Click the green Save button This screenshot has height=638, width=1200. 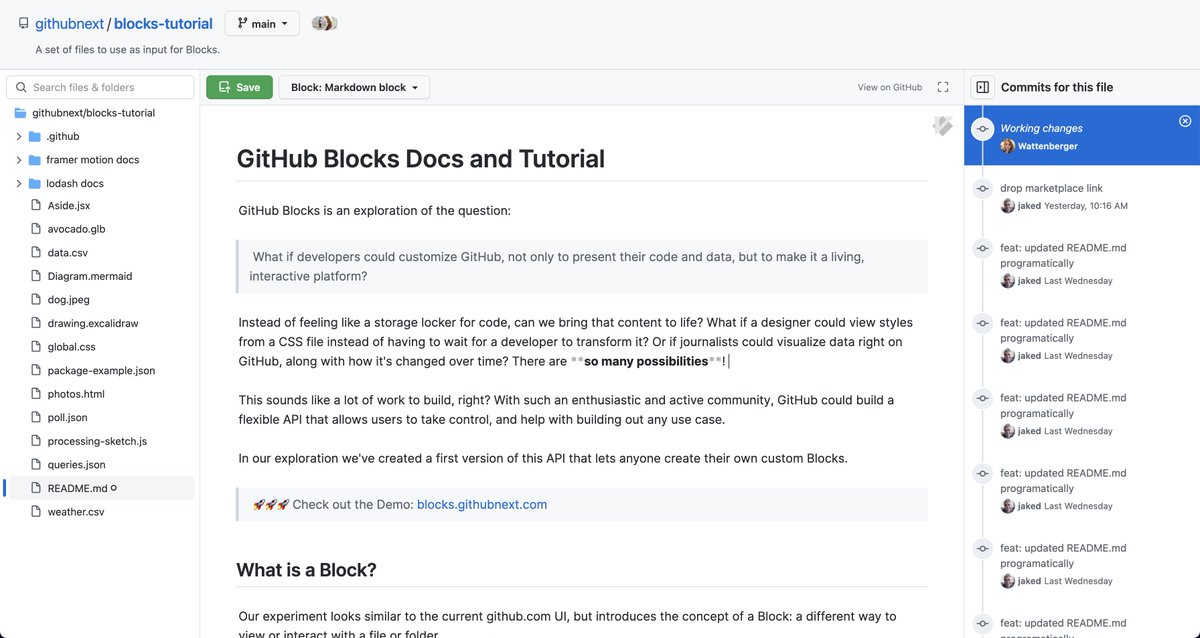coord(239,87)
